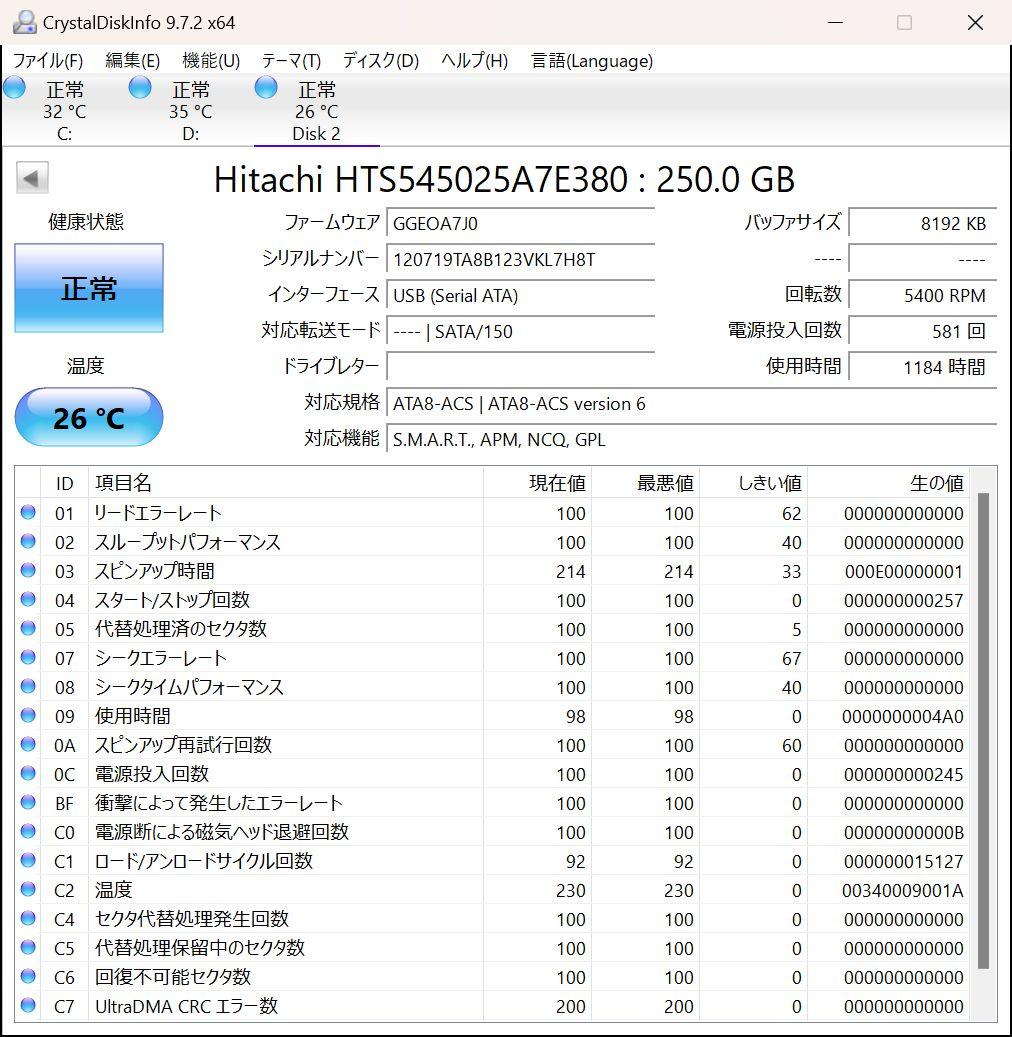1012x1037 pixels.
Task: Click status orb for ID C2 temperature row
Action: [x=28, y=890]
